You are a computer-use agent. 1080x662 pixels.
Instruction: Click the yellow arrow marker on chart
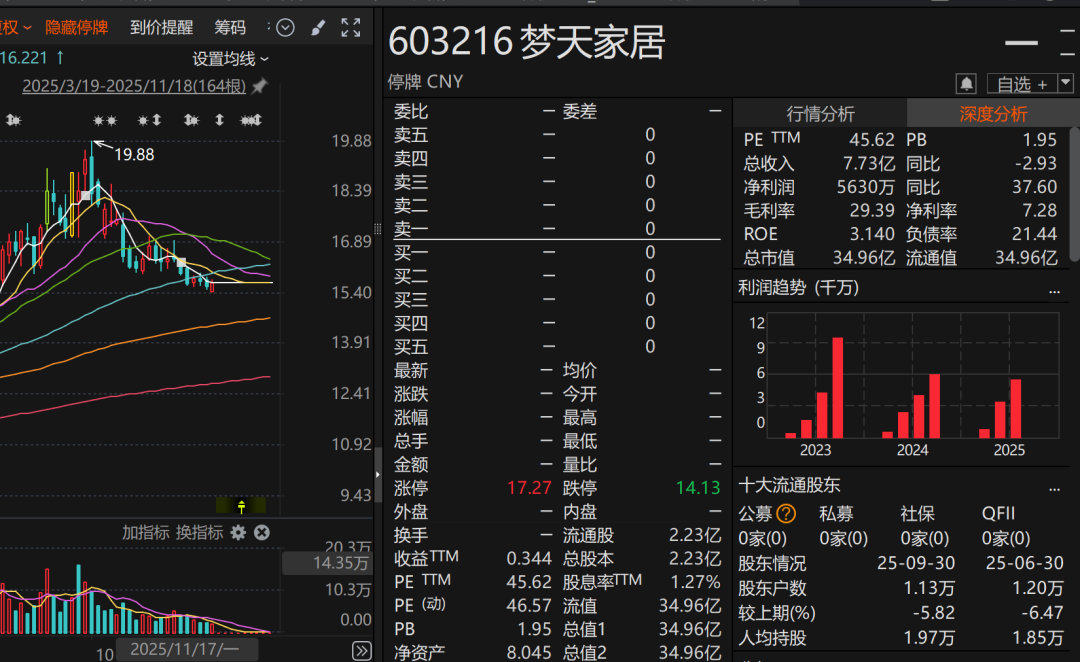(241, 507)
